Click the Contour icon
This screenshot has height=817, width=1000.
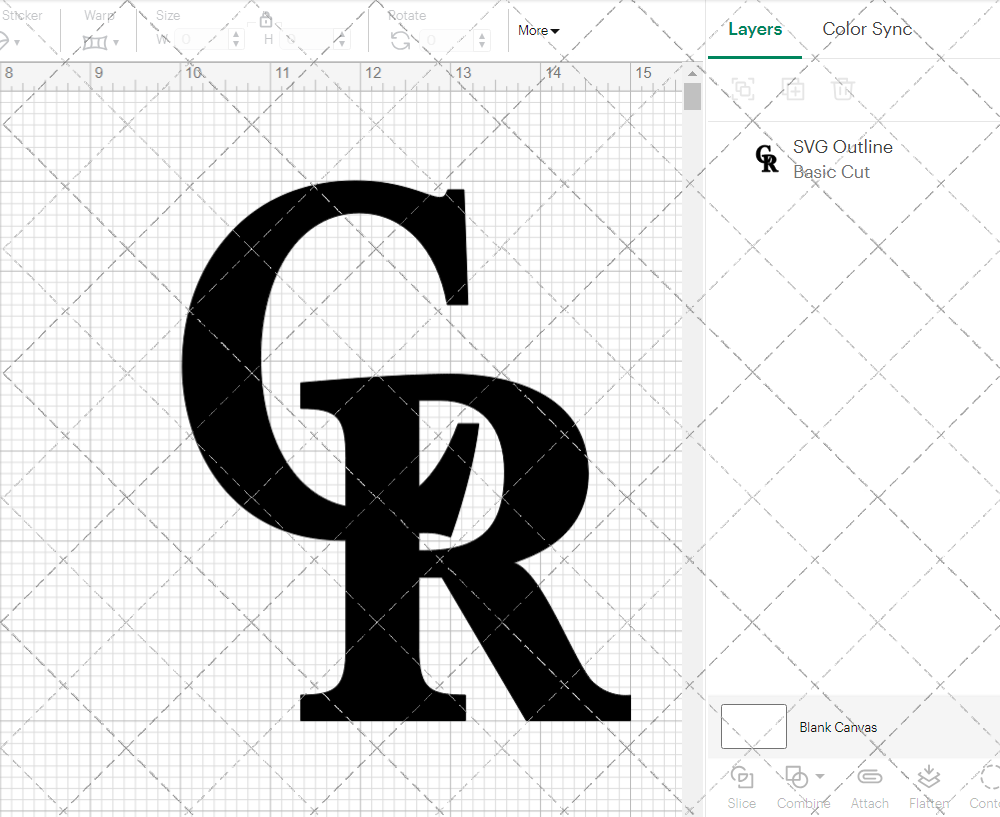(989, 777)
